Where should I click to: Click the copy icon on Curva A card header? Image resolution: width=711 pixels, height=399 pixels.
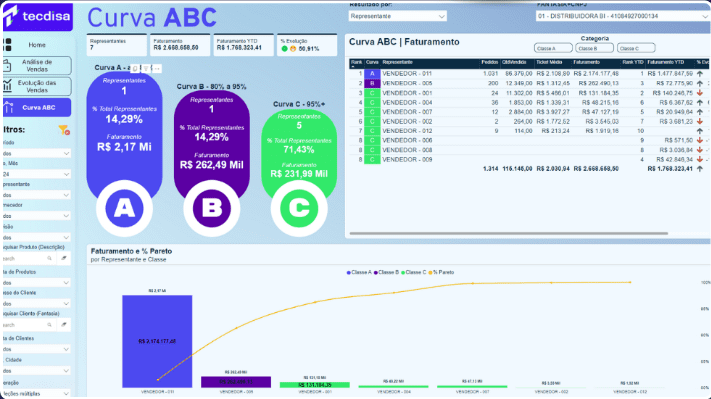[135, 68]
